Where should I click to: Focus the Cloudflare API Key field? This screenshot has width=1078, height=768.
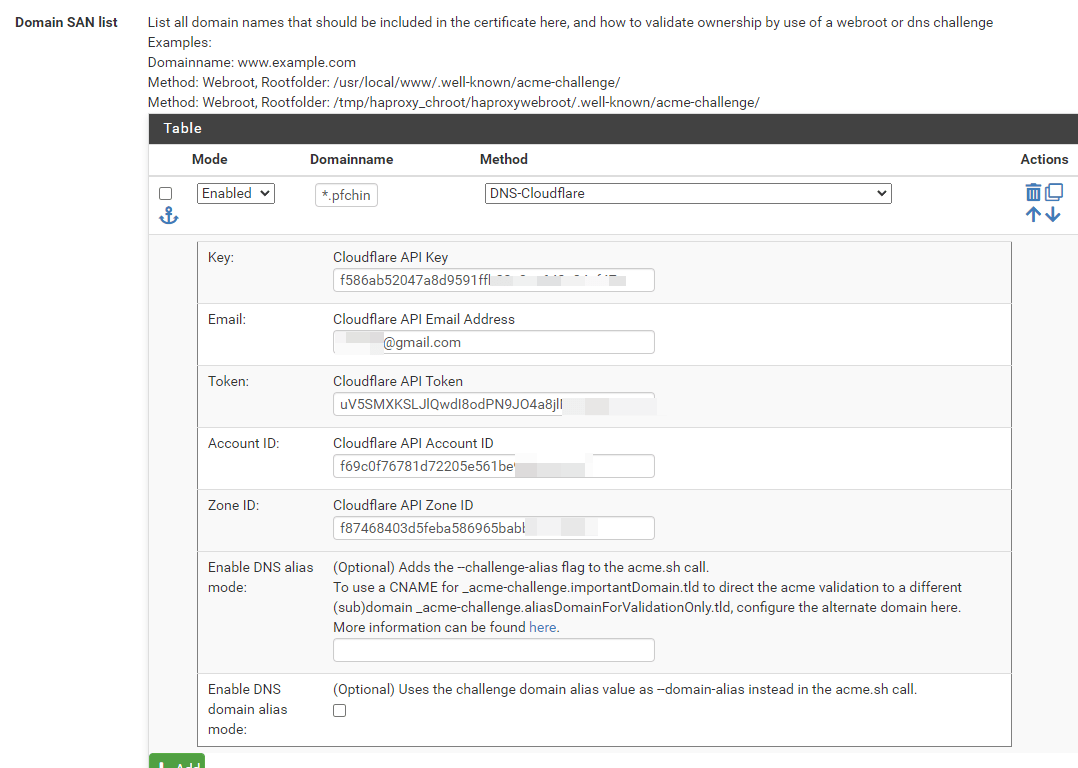pyautogui.click(x=493, y=280)
